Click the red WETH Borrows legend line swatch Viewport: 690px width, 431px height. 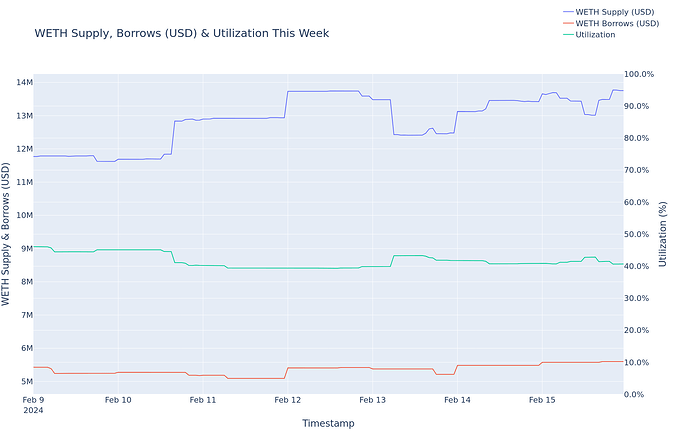(568, 23)
